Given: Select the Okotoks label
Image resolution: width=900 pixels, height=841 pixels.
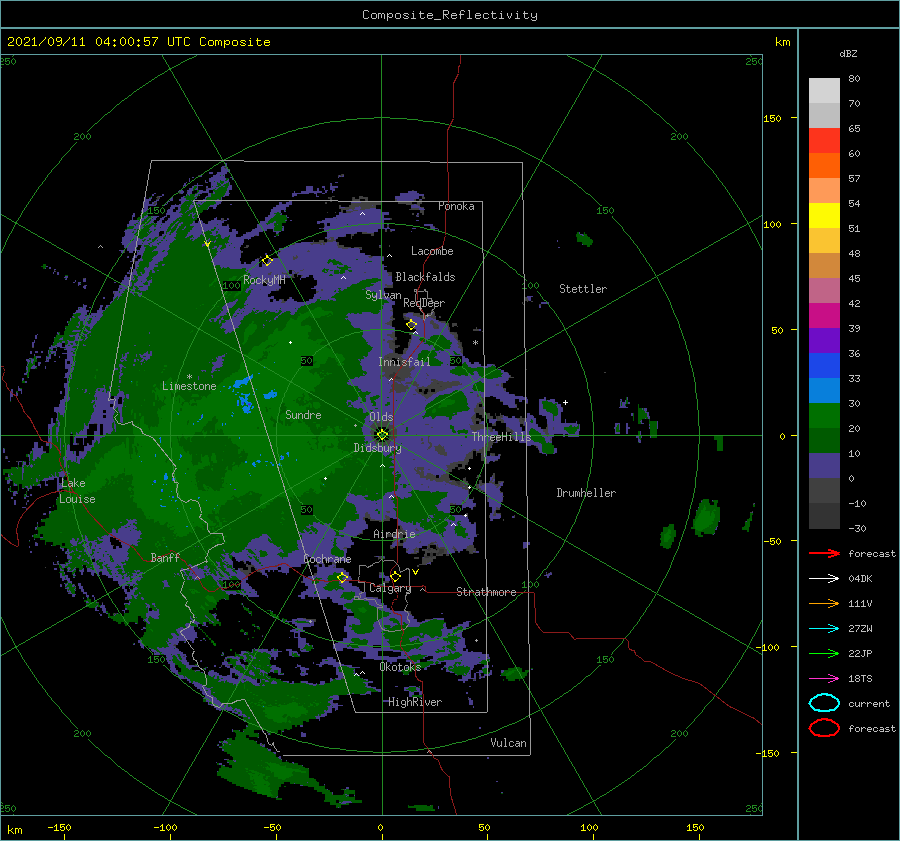Looking at the screenshot, I should pyautogui.click(x=400, y=666).
